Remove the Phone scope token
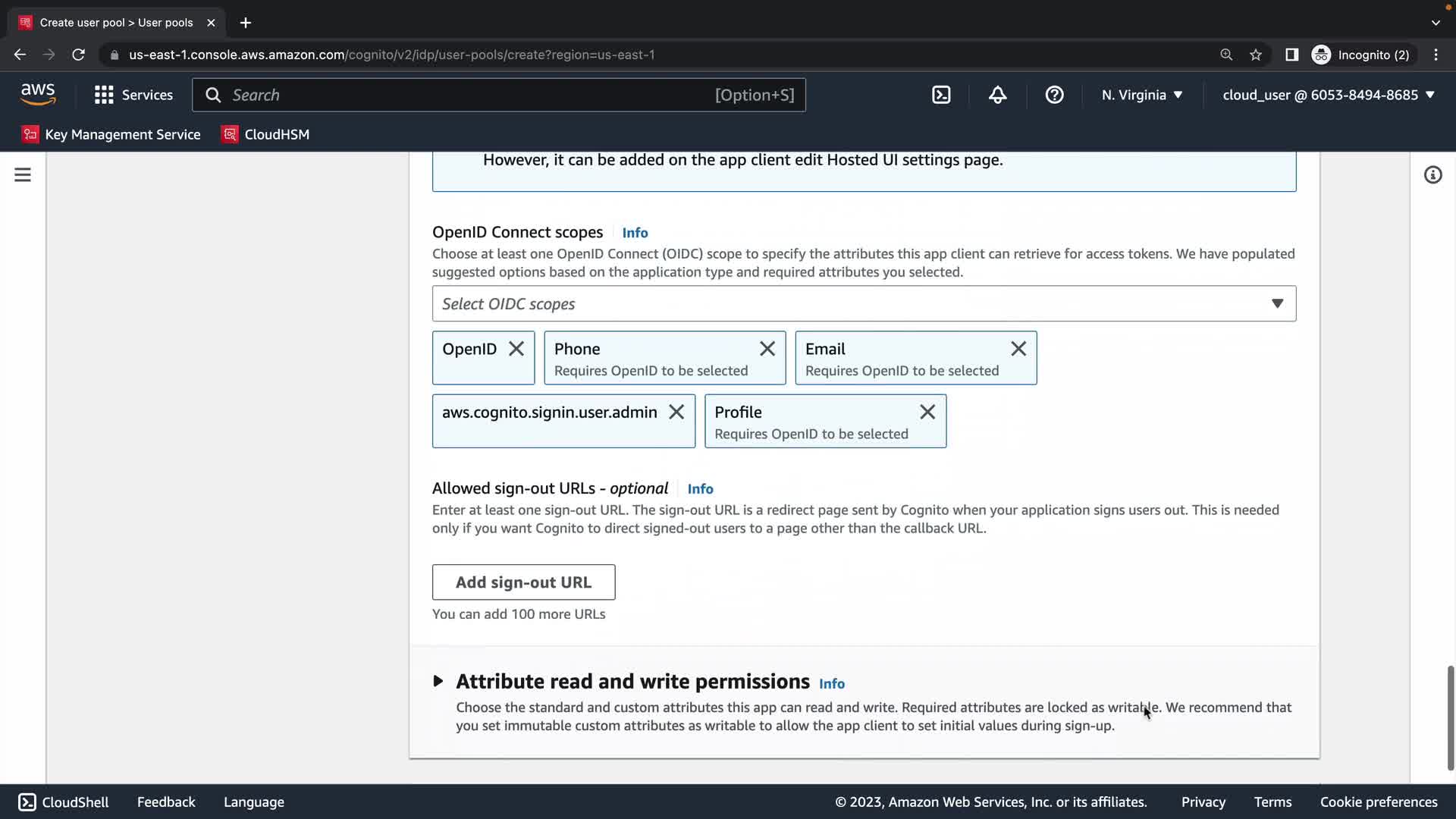 coord(767,349)
